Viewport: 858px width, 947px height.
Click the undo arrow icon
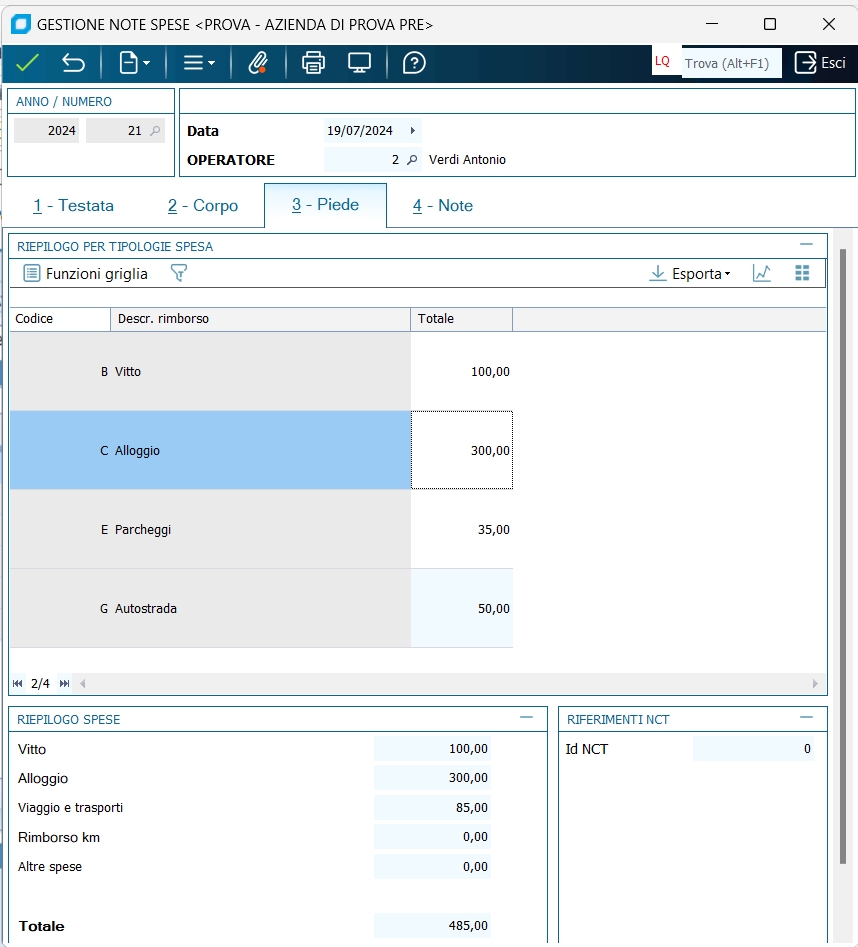point(73,63)
